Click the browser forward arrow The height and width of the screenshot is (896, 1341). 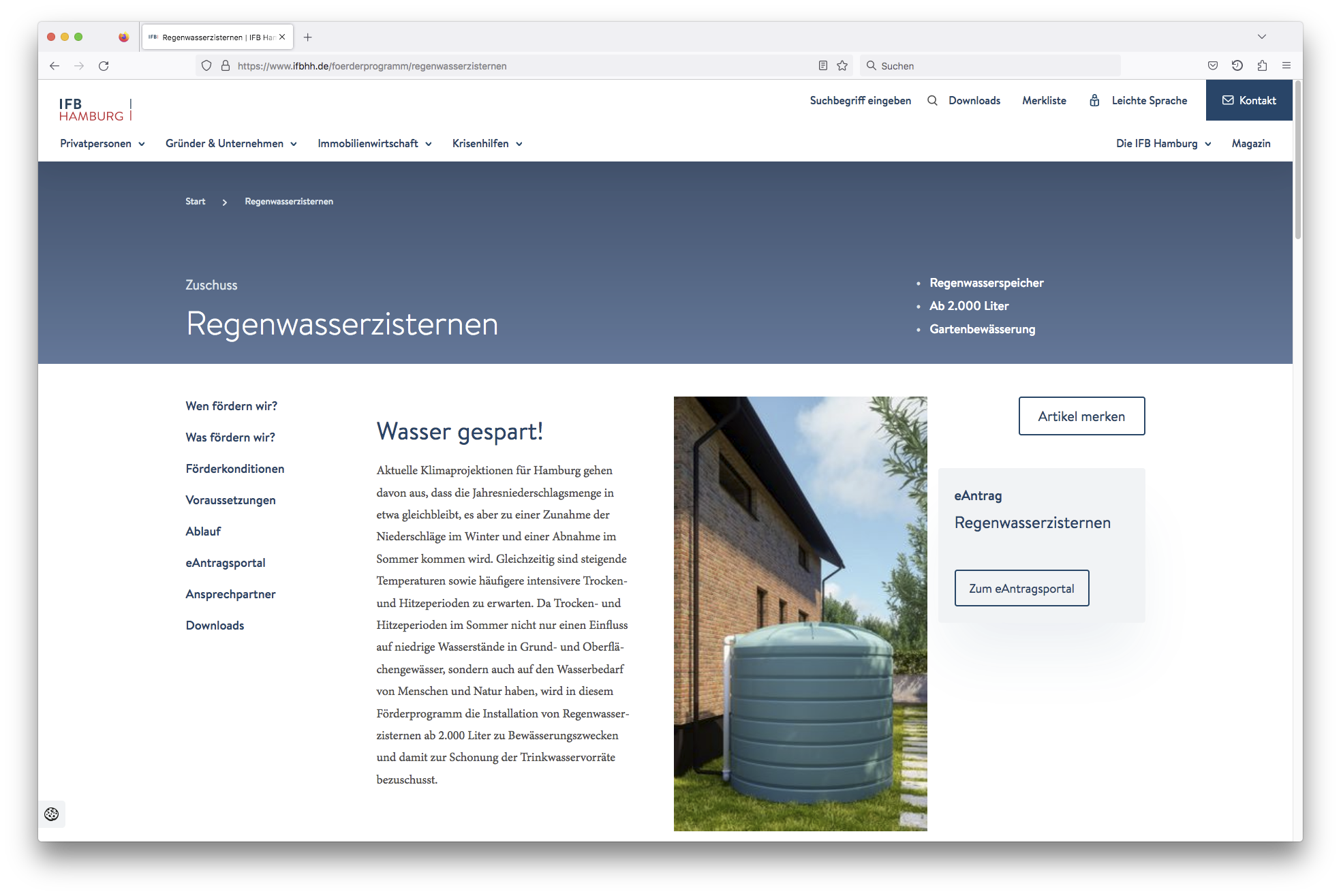click(79, 66)
